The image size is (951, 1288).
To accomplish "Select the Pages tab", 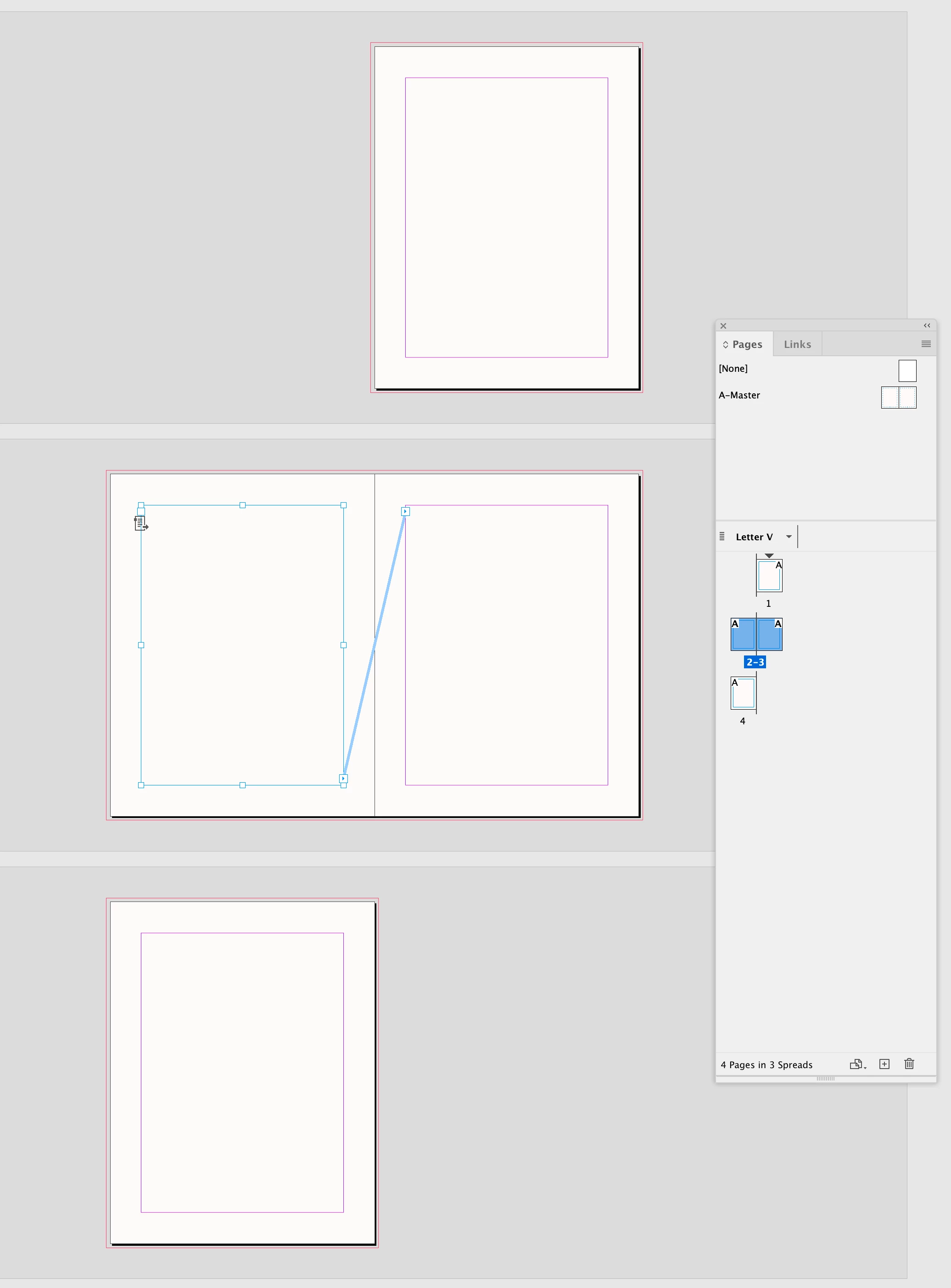I will tap(747, 344).
